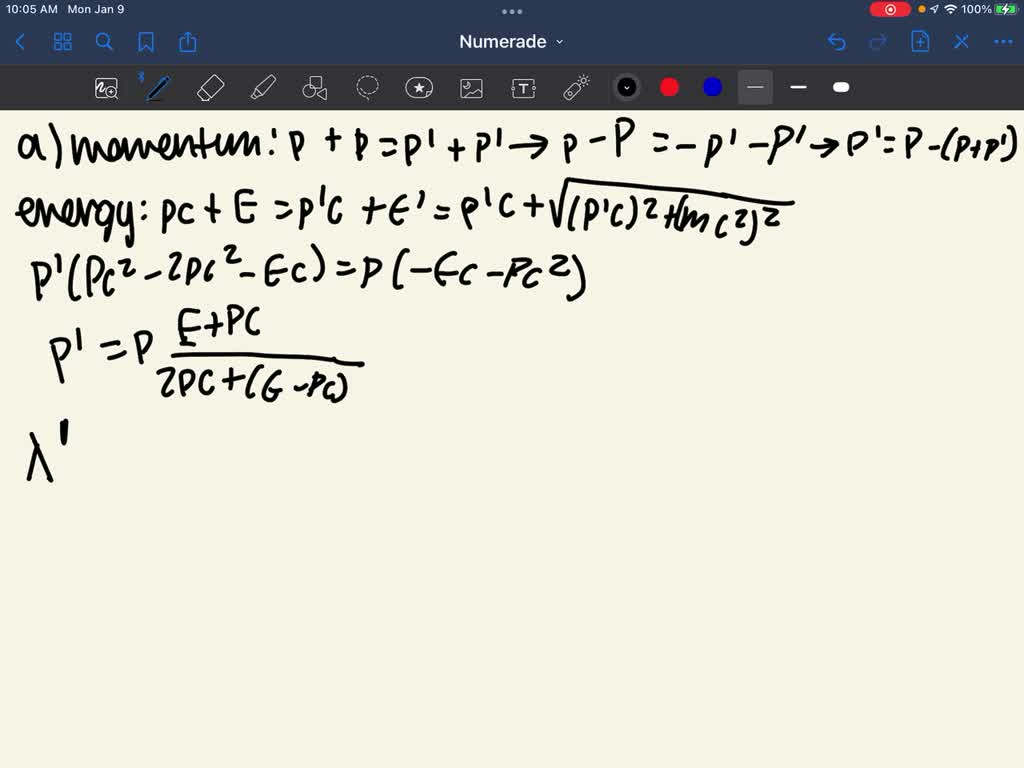Toggle the thick stroke width
The width and height of the screenshot is (1024, 768).
pos(841,88)
